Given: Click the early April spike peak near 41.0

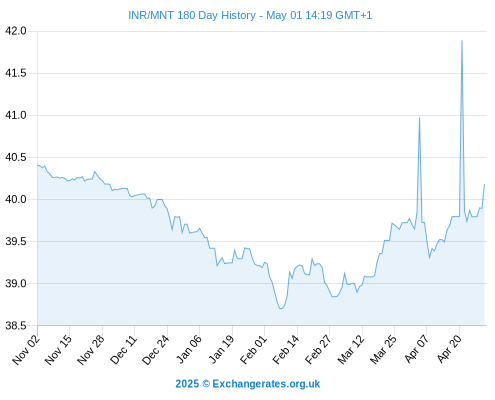Looking at the screenshot, I should pyautogui.click(x=419, y=118).
